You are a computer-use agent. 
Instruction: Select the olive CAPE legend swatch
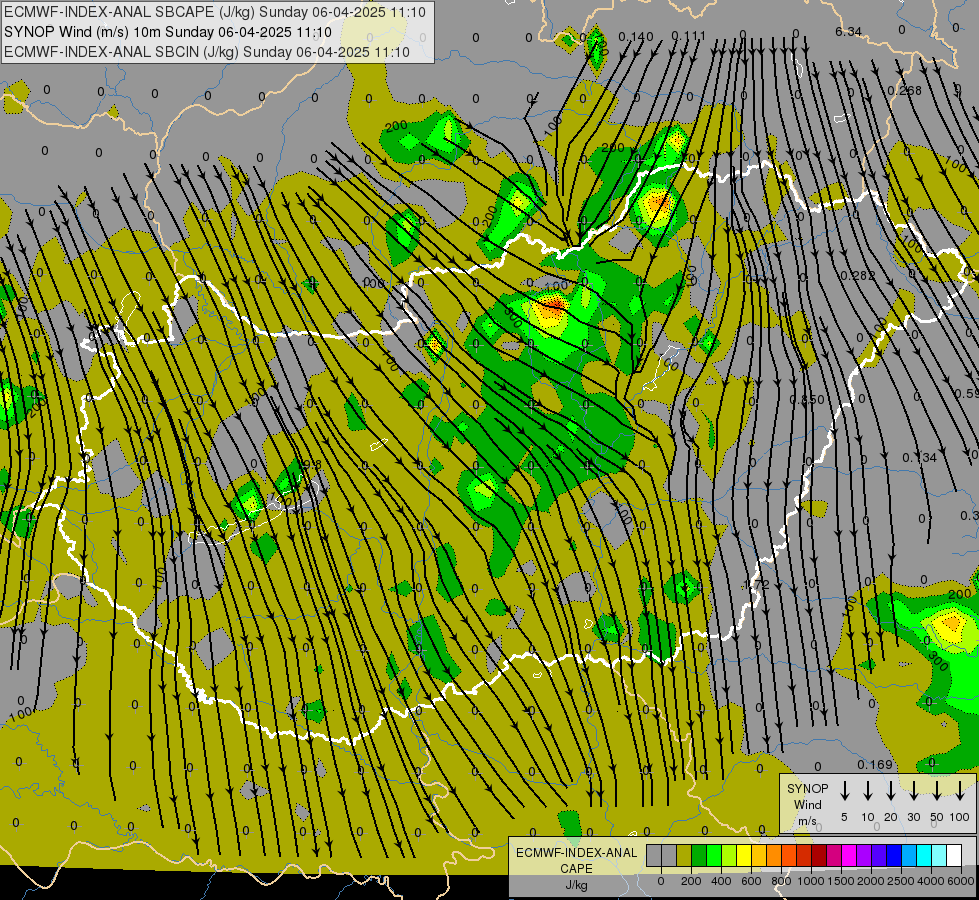tap(684, 856)
